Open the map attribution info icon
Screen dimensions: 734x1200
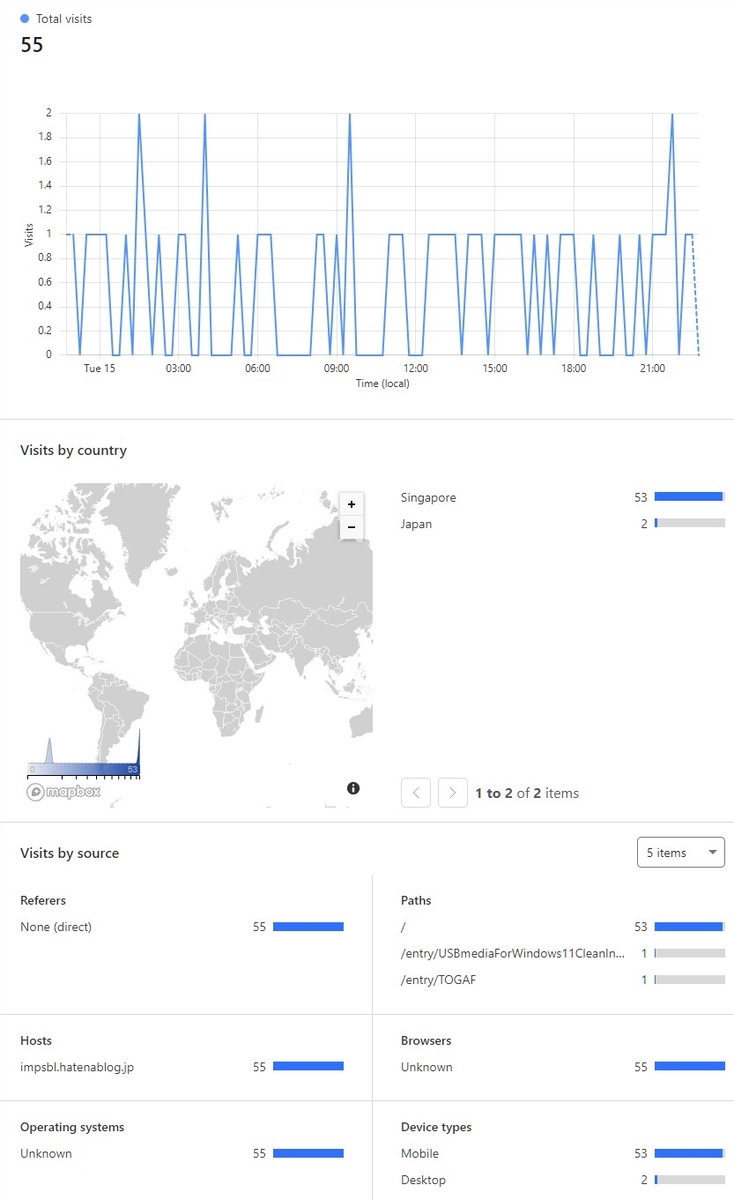pos(353,788)
